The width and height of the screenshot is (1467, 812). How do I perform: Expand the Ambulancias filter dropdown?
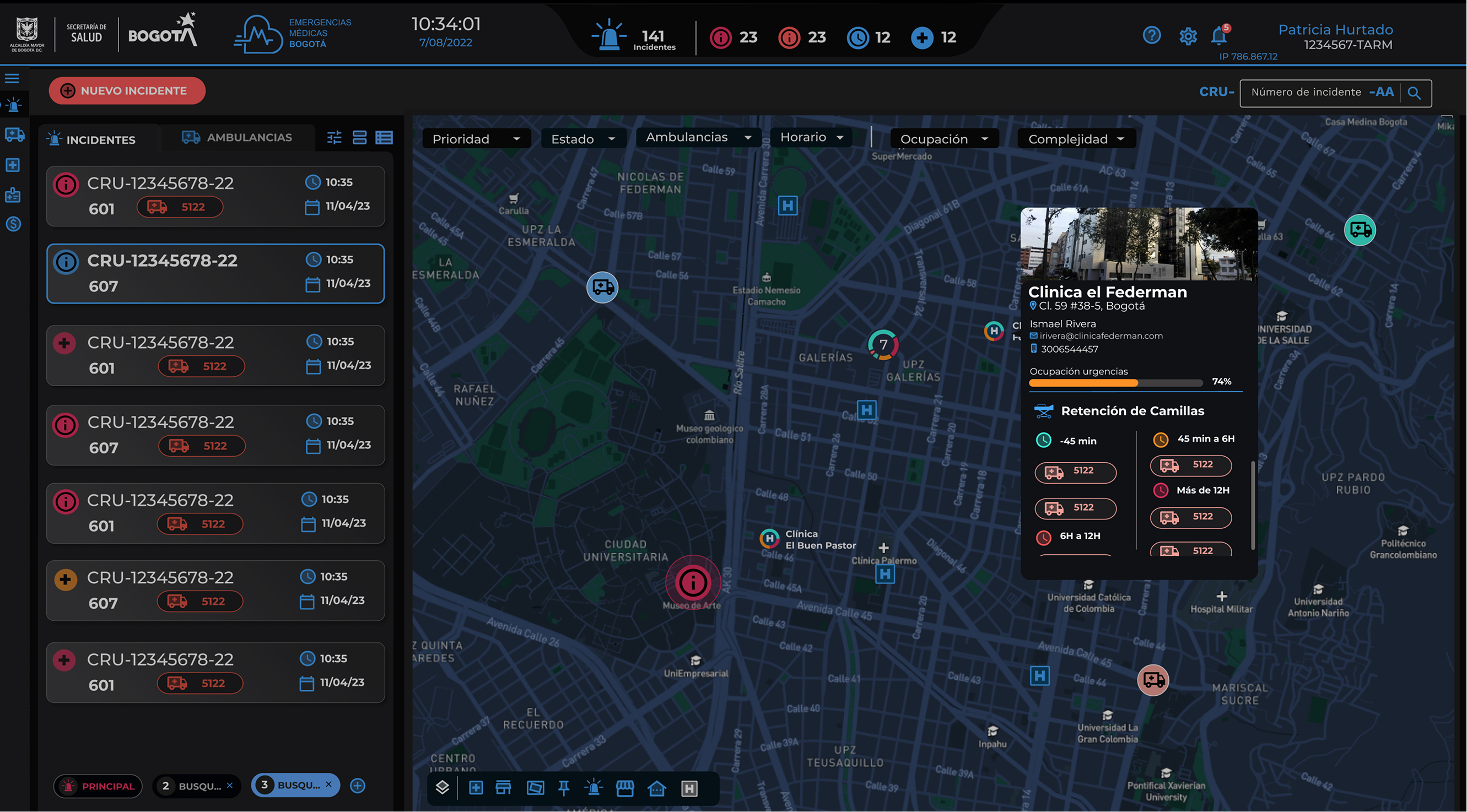click(x=698, y=137)
